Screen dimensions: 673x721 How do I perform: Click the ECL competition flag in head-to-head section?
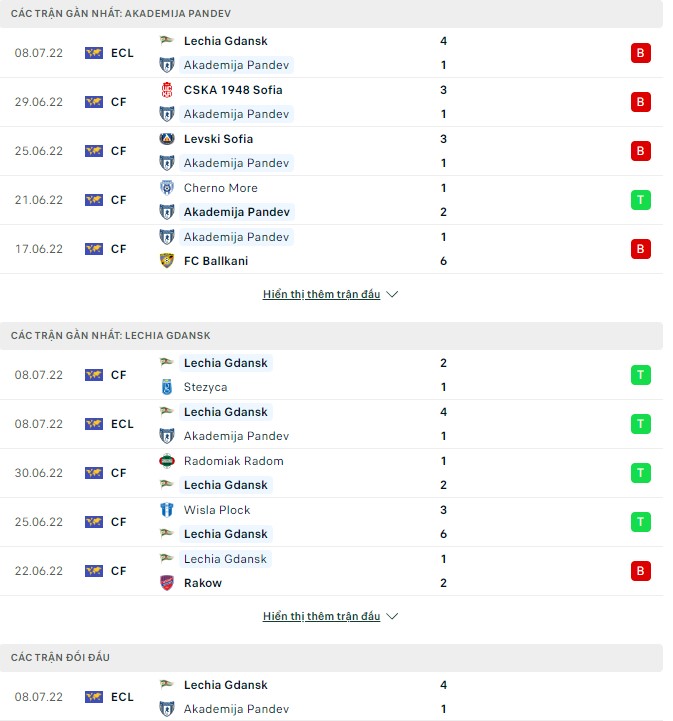pos(94,697)
